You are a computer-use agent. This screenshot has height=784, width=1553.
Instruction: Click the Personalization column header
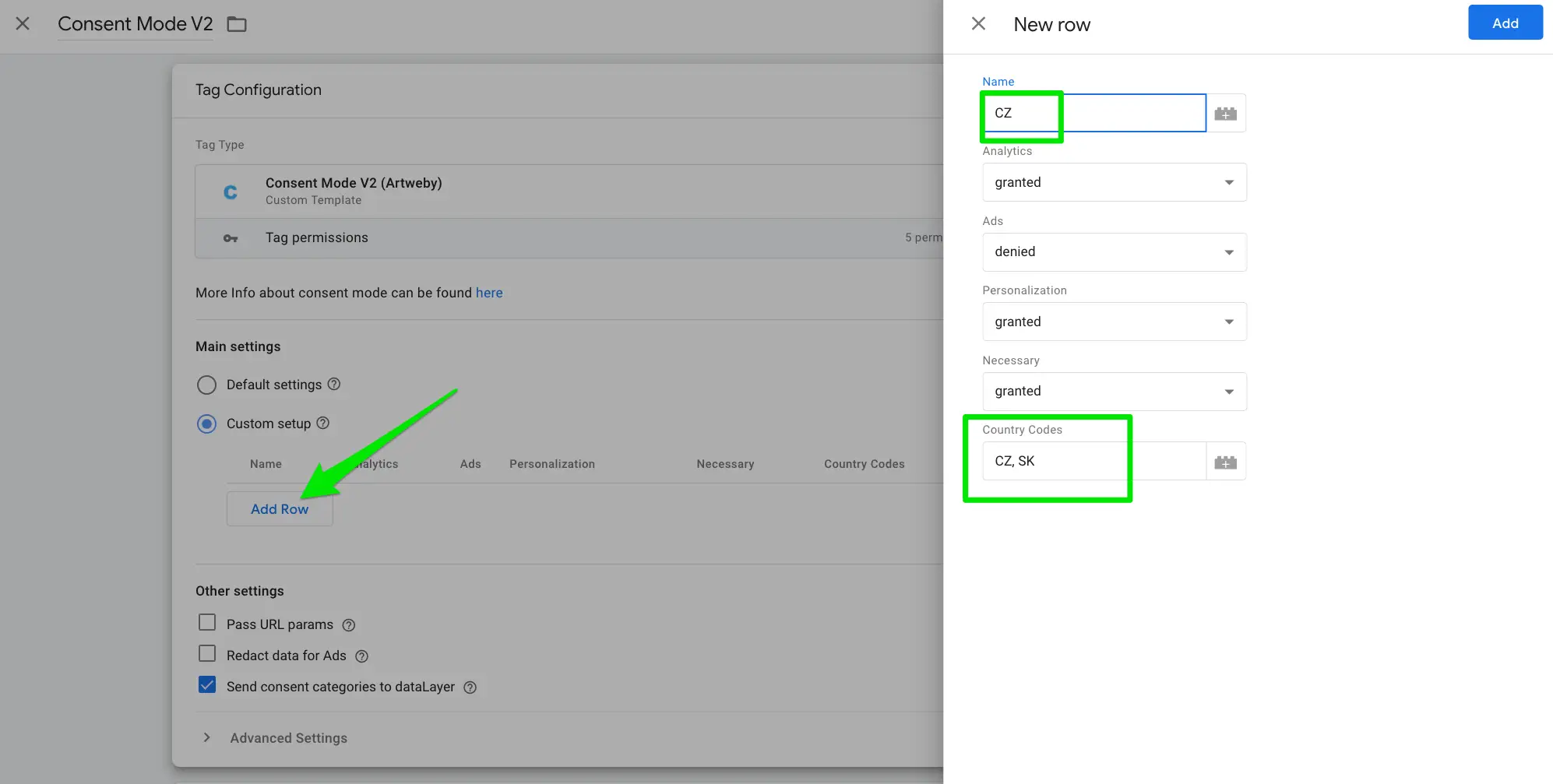552,464
